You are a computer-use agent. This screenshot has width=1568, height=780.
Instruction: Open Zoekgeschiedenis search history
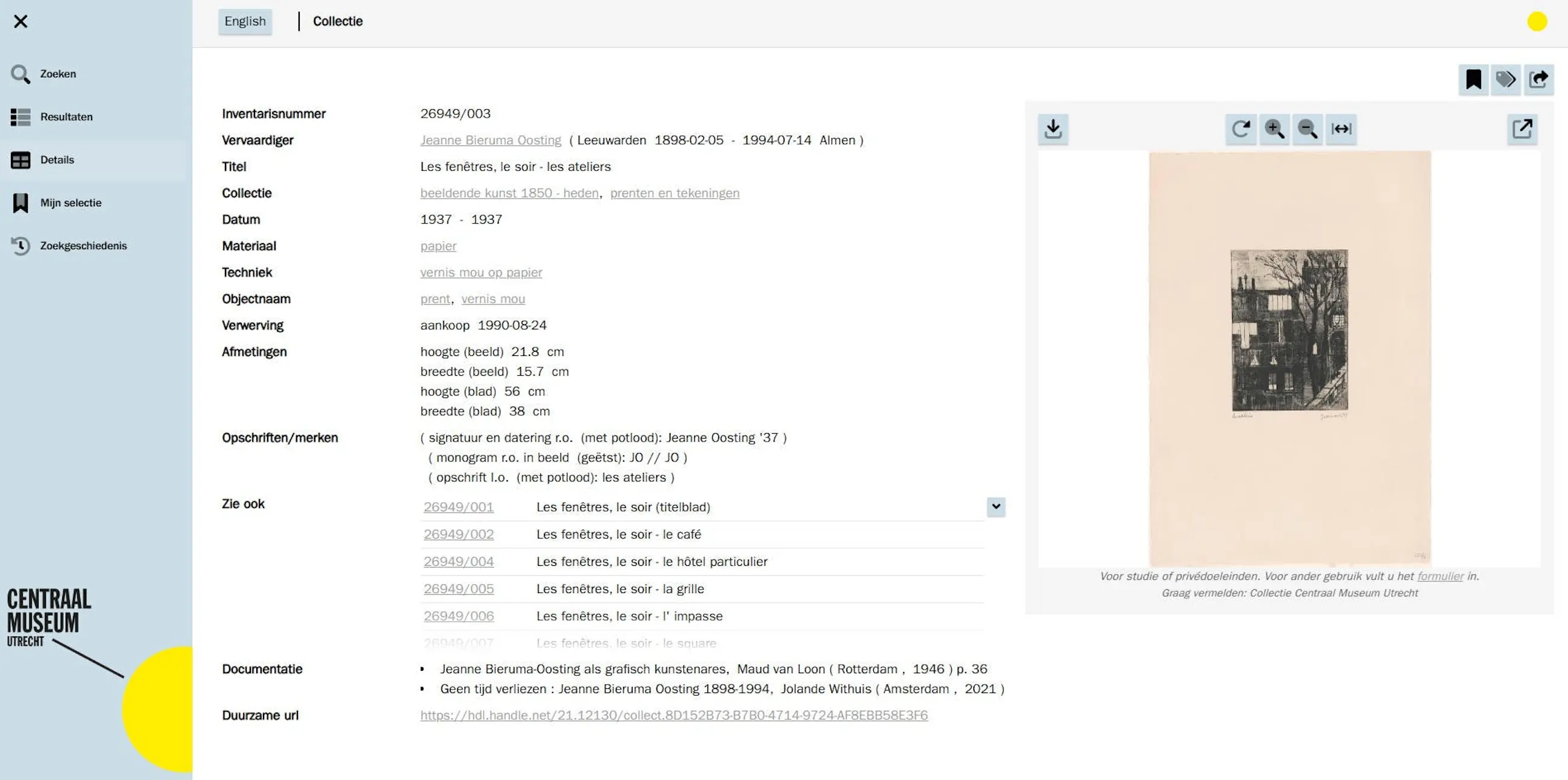83,246
